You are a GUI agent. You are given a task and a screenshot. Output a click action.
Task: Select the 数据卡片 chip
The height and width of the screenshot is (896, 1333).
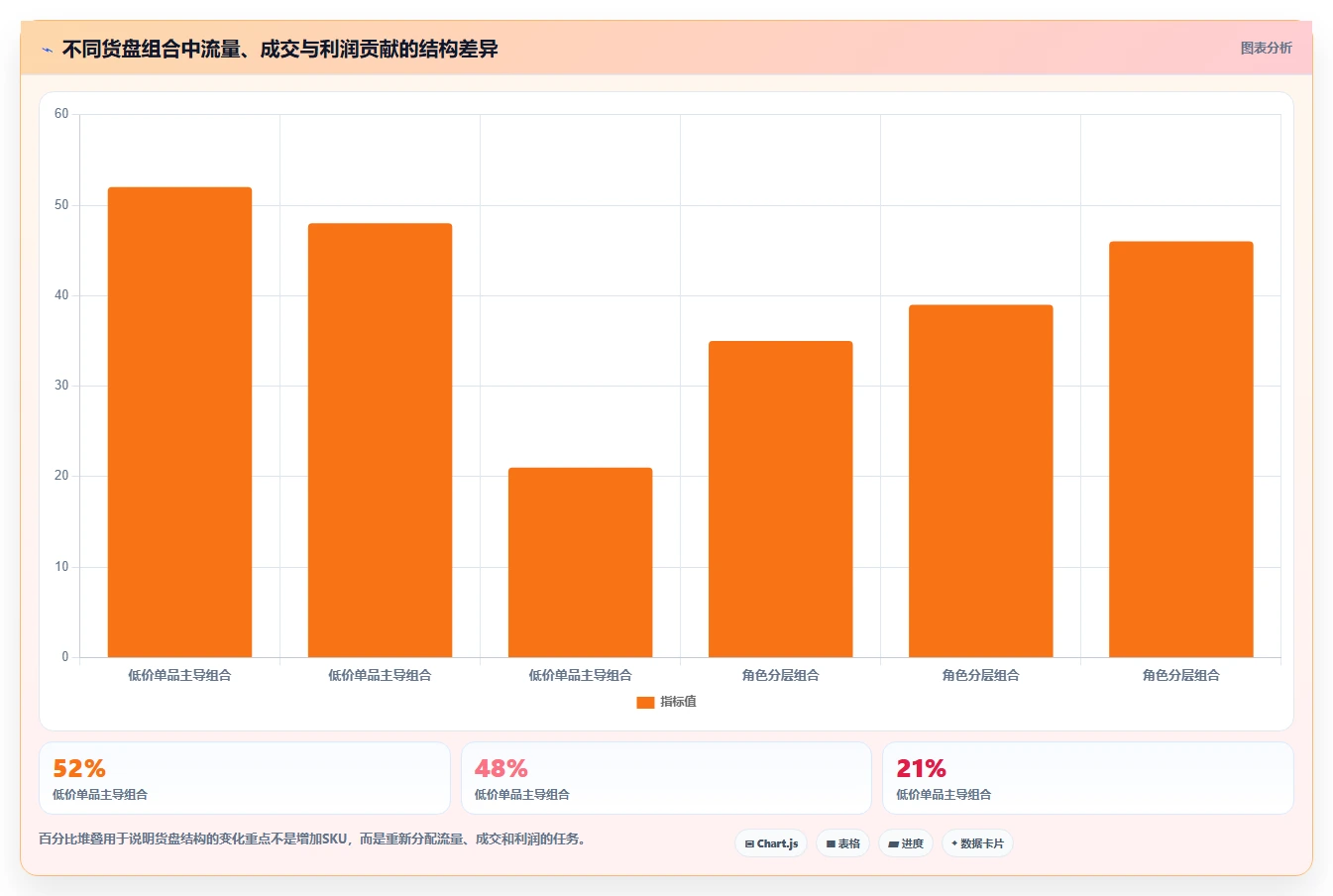tap(977, 843)
